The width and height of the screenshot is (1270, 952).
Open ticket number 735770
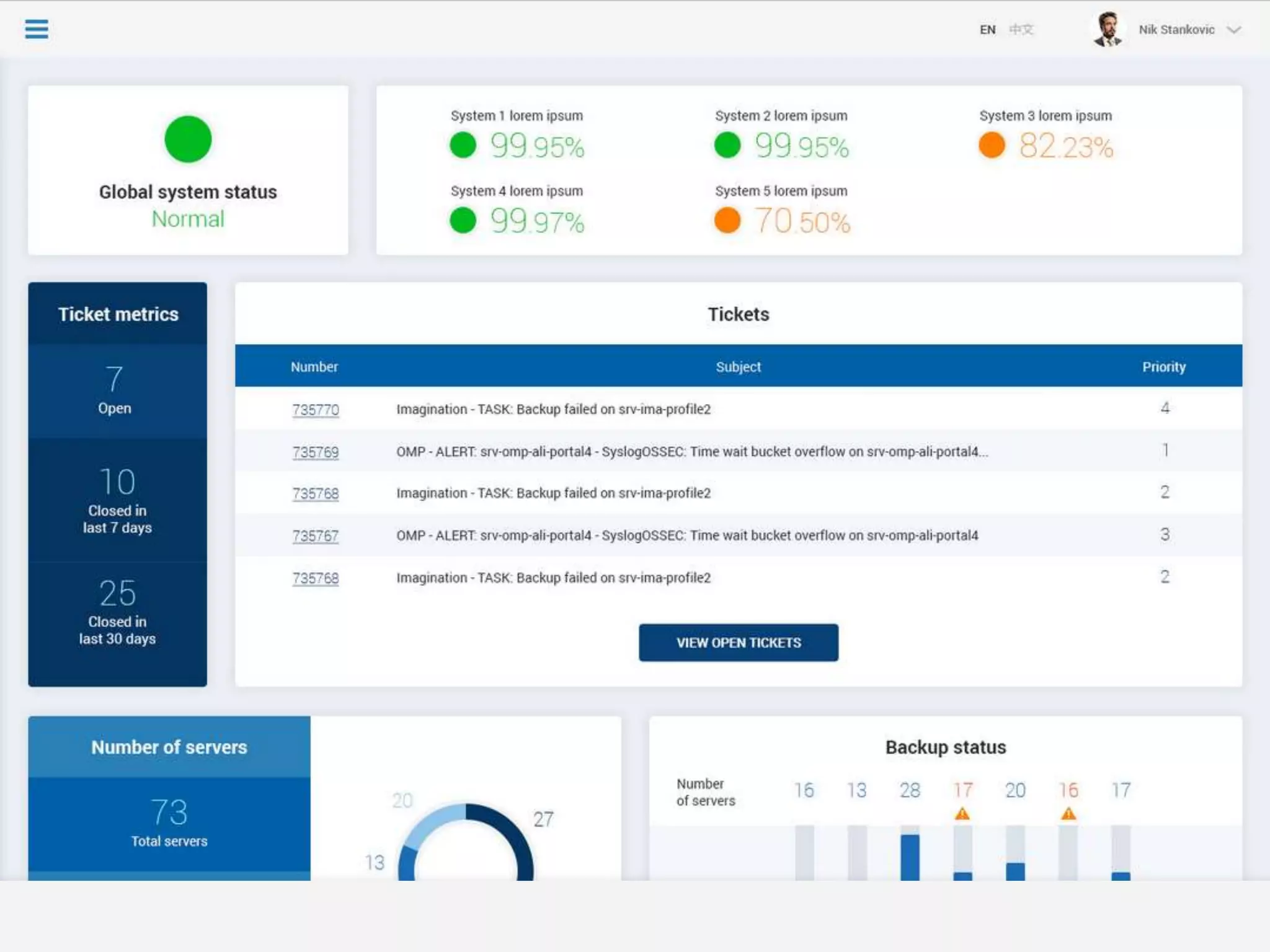316,410
